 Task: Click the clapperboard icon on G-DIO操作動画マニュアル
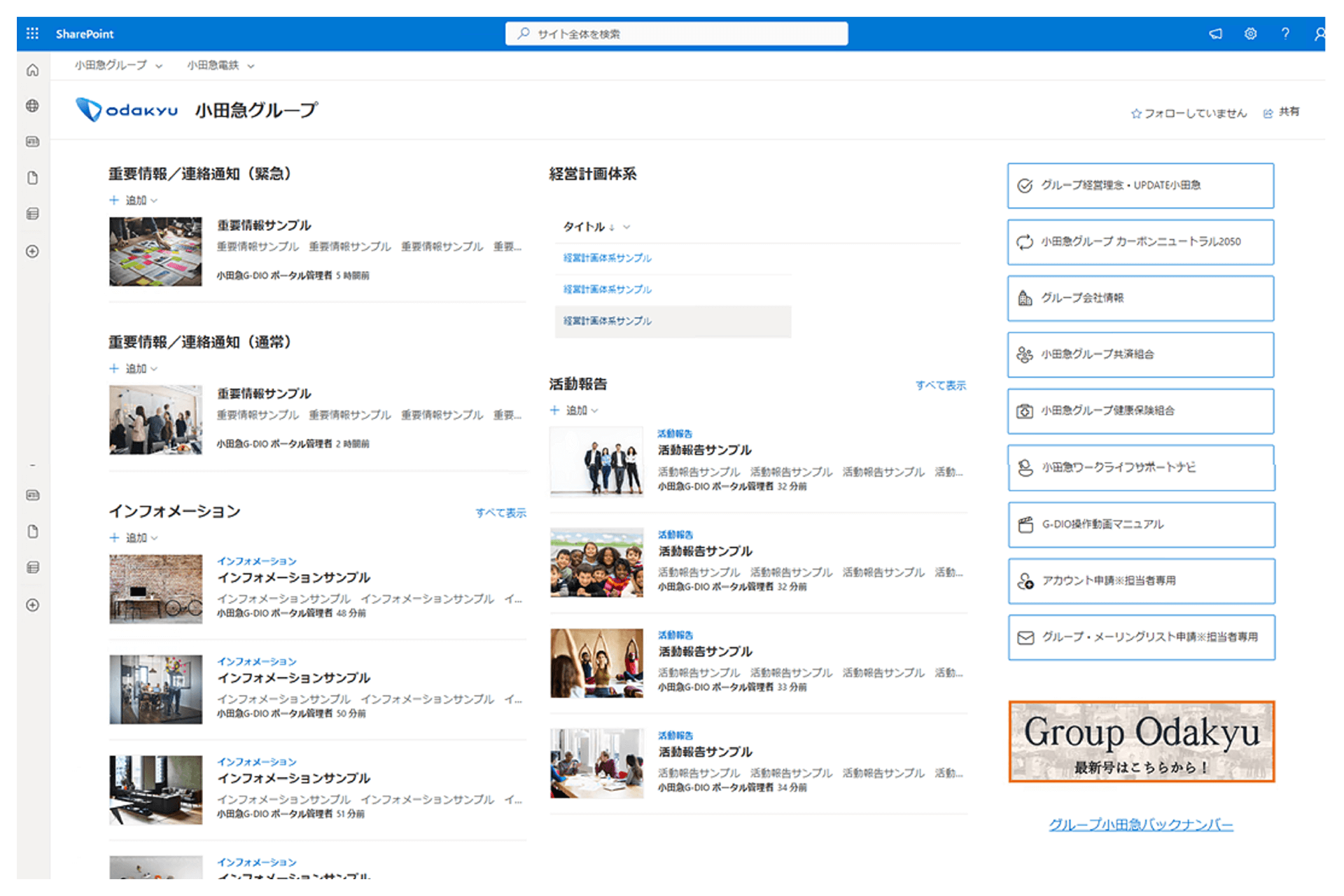[x=1025, y=524]
